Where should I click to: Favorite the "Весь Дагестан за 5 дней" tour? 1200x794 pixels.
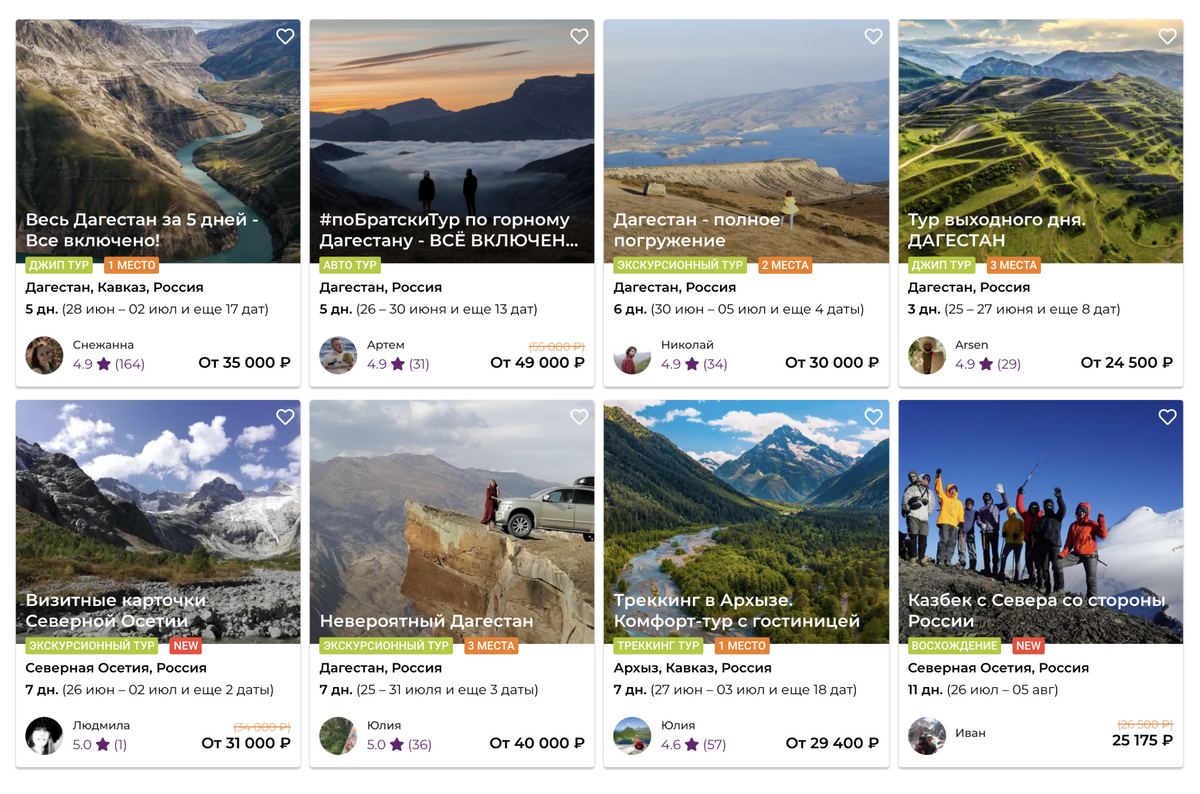[285, 36]
